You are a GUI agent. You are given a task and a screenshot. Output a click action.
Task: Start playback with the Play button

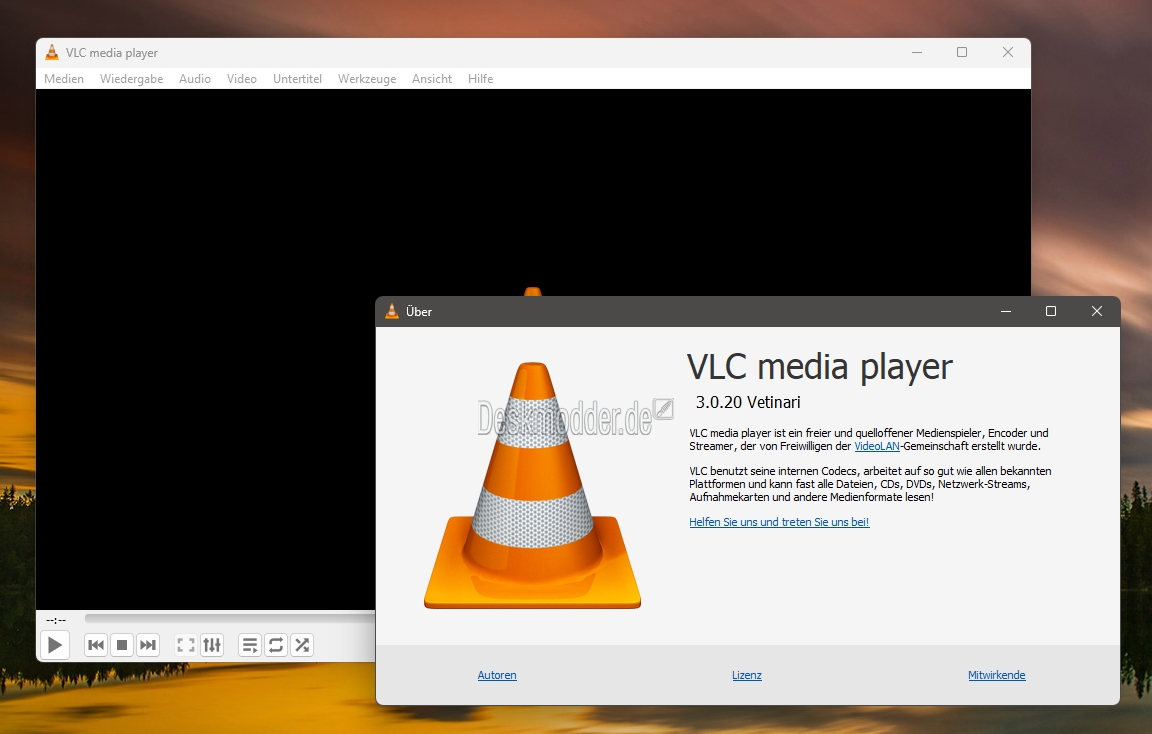54,645
